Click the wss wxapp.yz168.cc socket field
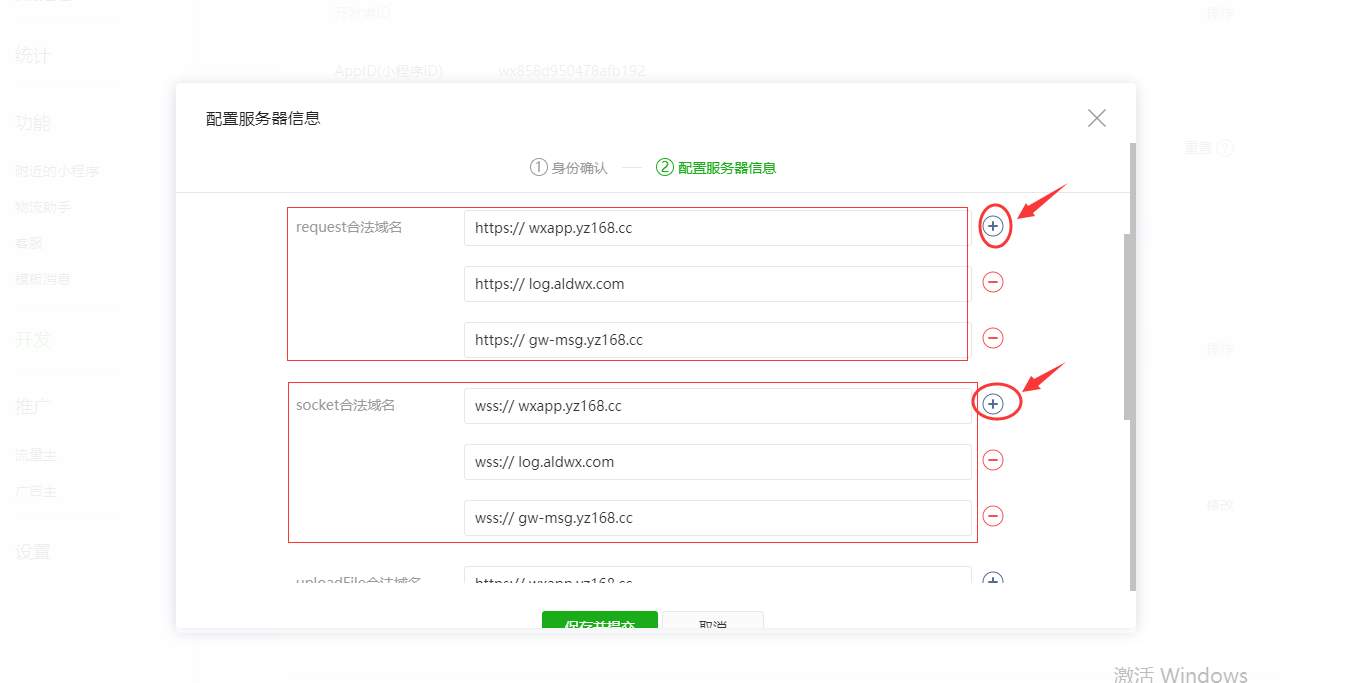This screenshot has height=683, width=1368. pyautogui.click(x=718, y=406)
